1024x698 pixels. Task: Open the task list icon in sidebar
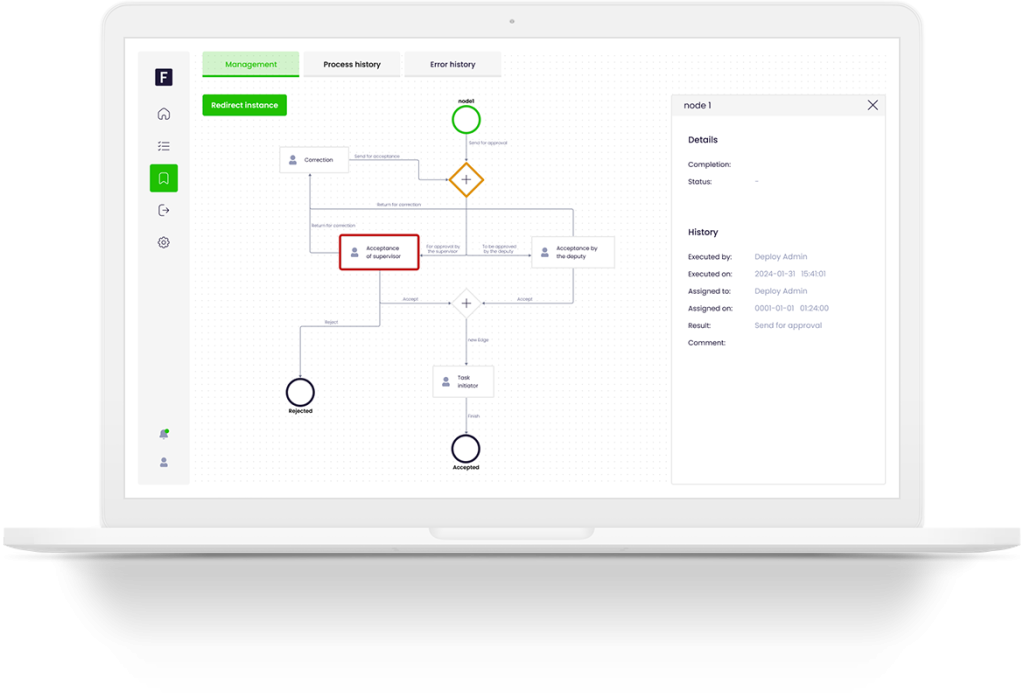(x=164, y=146)
